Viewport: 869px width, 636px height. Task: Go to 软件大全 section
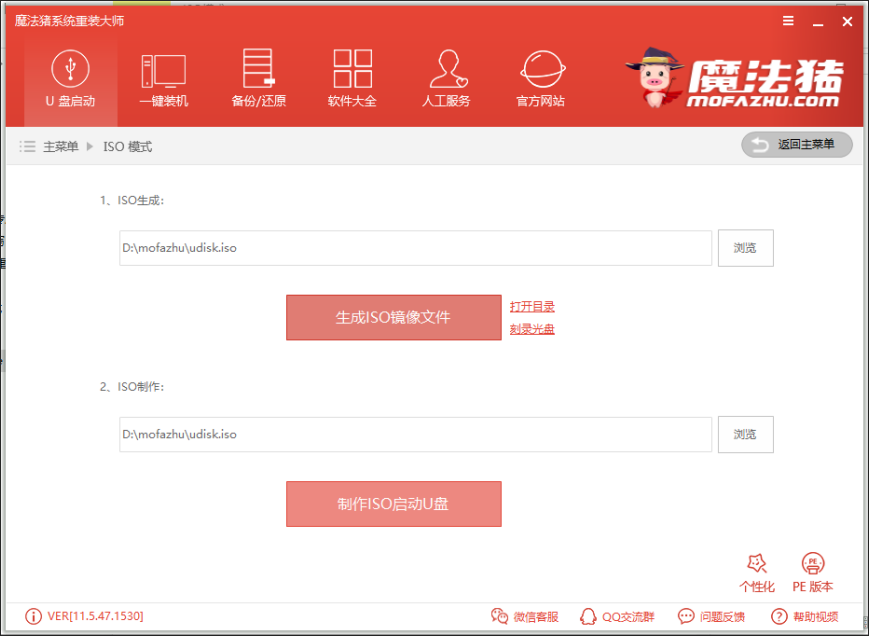(352, 79)
